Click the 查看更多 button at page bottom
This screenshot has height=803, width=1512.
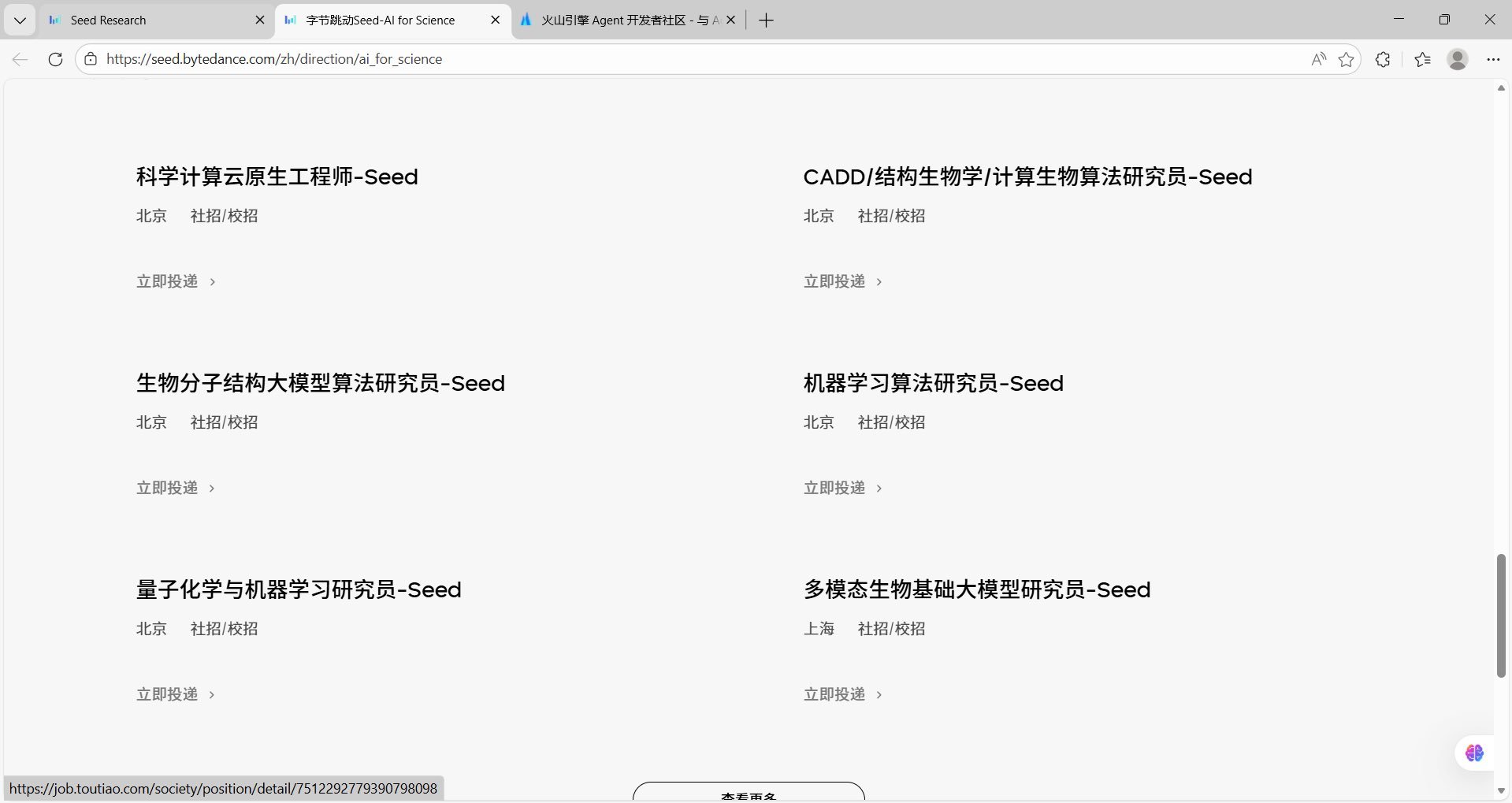(x=749, y=794)
